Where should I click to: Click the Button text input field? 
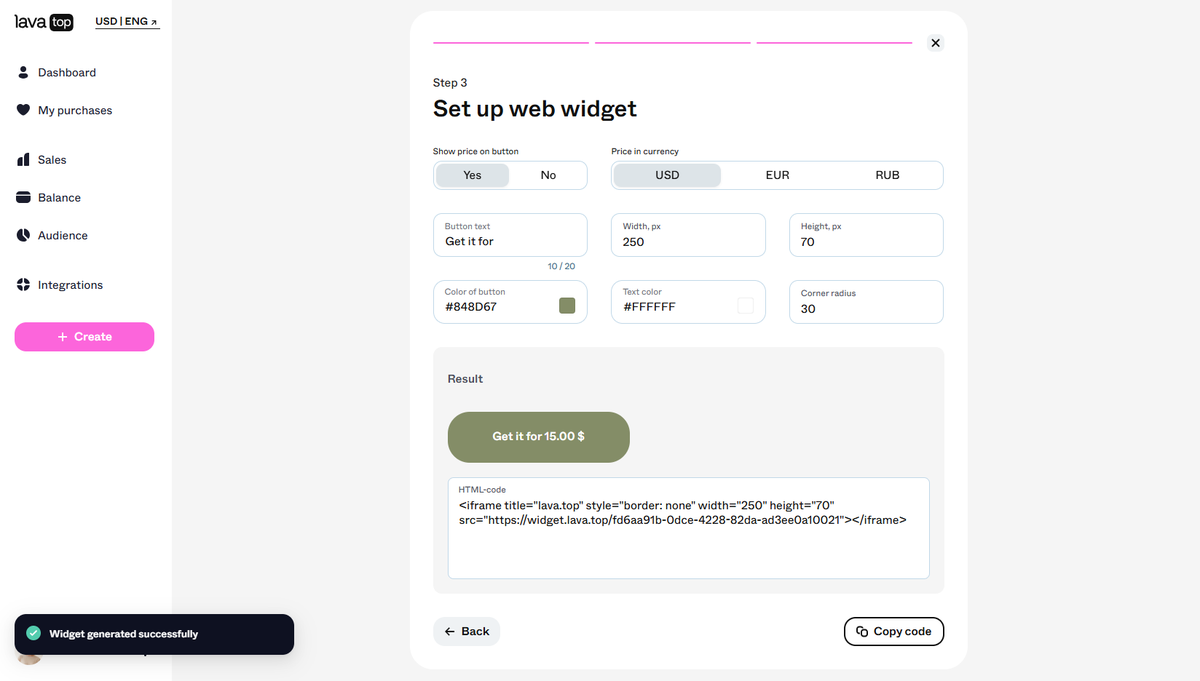point(510,235)
